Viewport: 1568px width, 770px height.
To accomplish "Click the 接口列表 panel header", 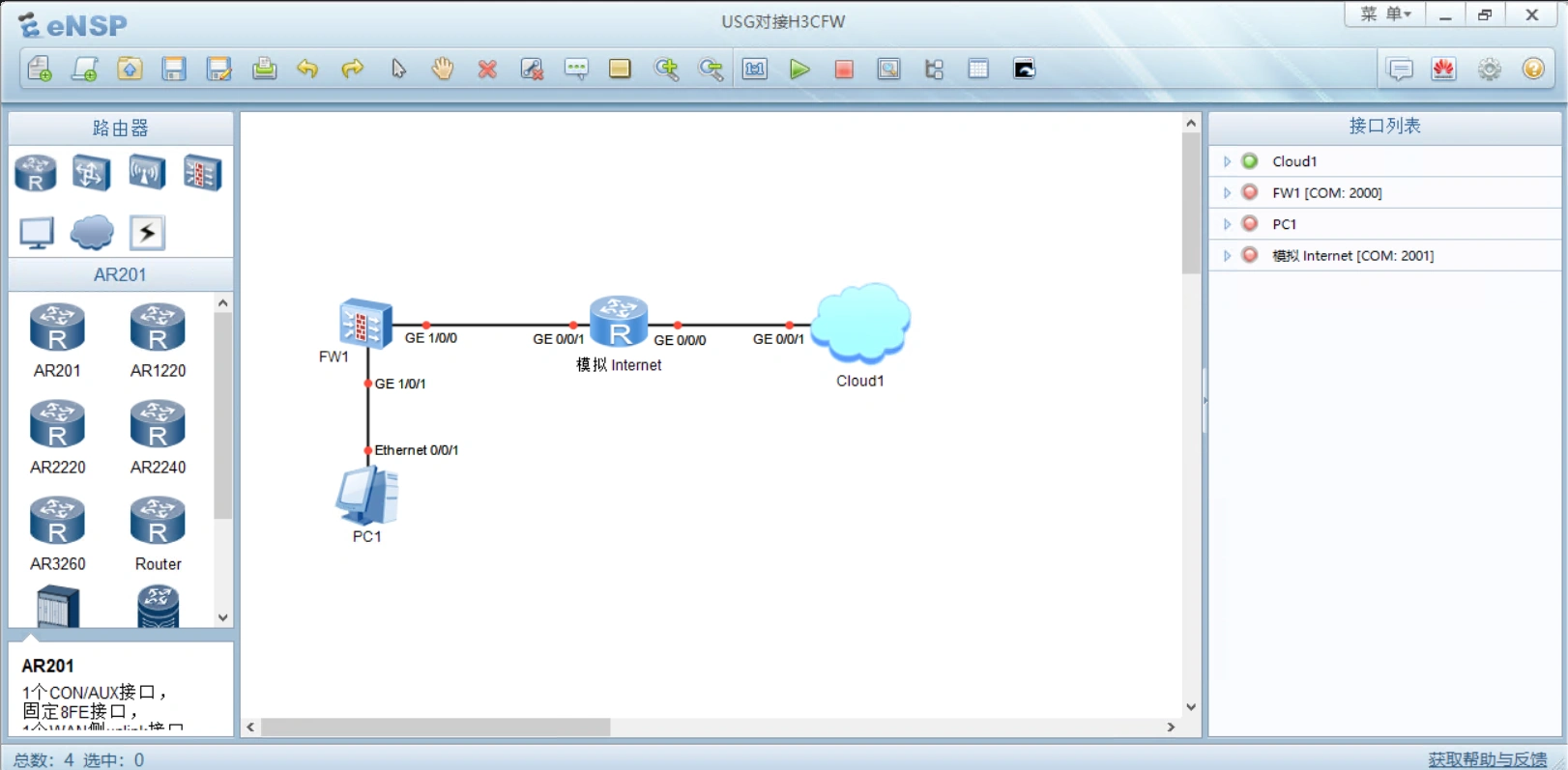I will [1384, 127].
